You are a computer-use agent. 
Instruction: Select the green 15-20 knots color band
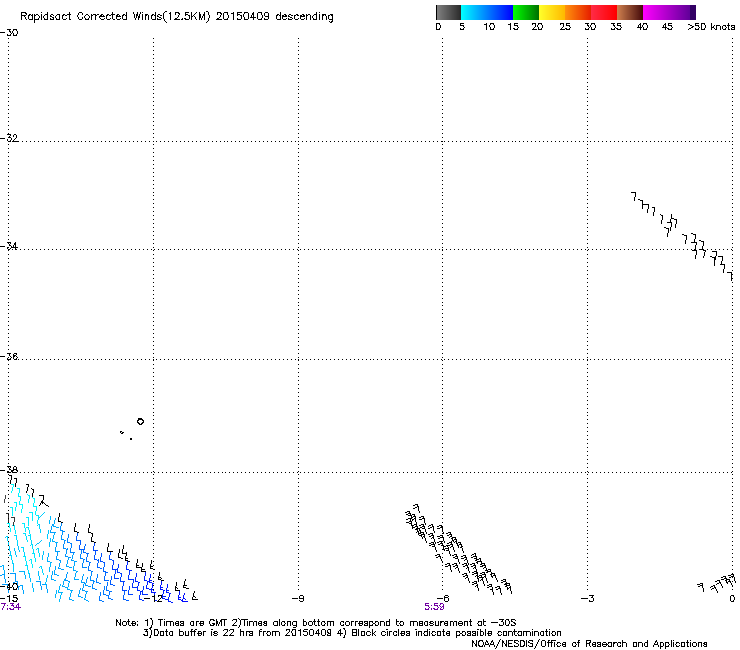[x=526, y=12]
